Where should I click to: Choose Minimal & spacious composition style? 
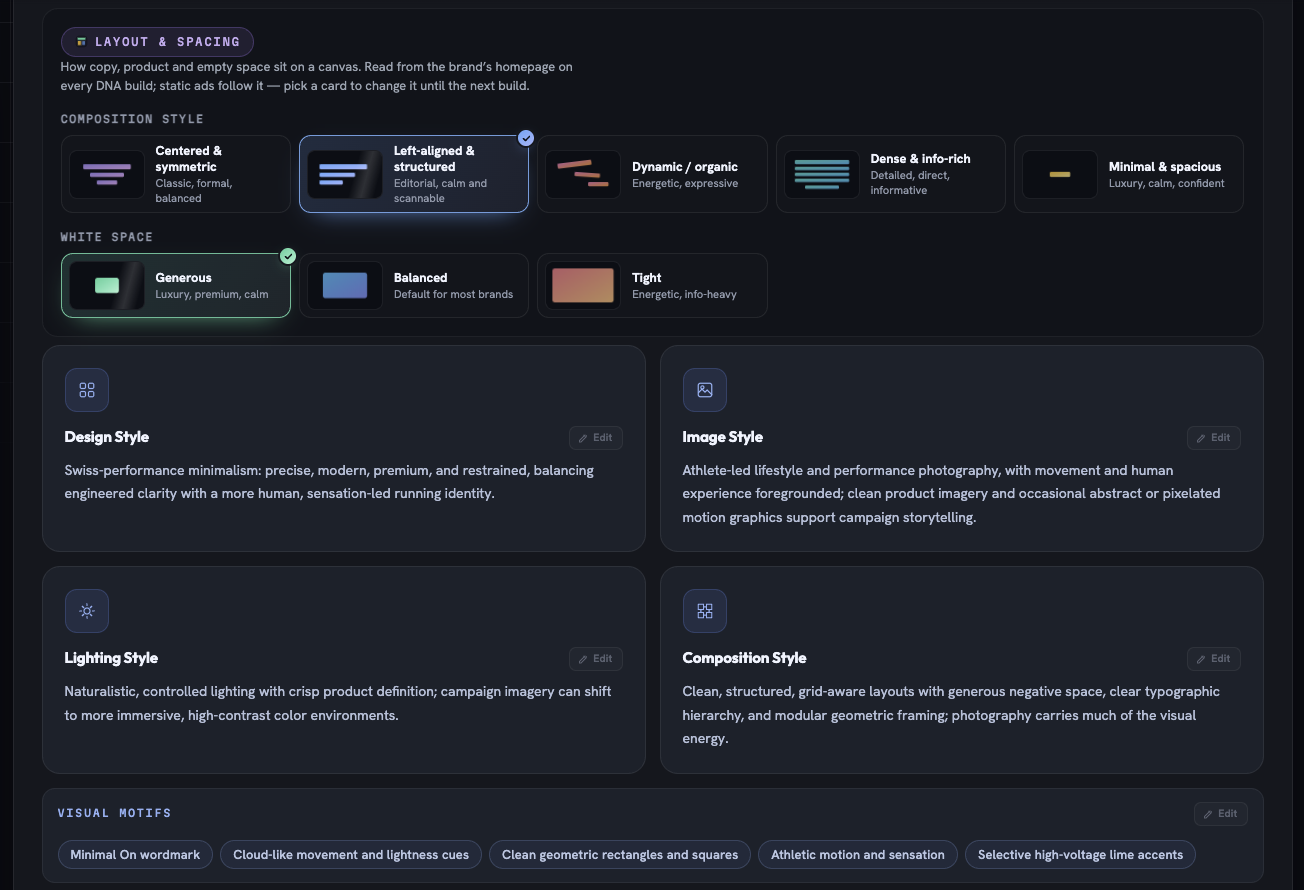[x=1129, y=174]
